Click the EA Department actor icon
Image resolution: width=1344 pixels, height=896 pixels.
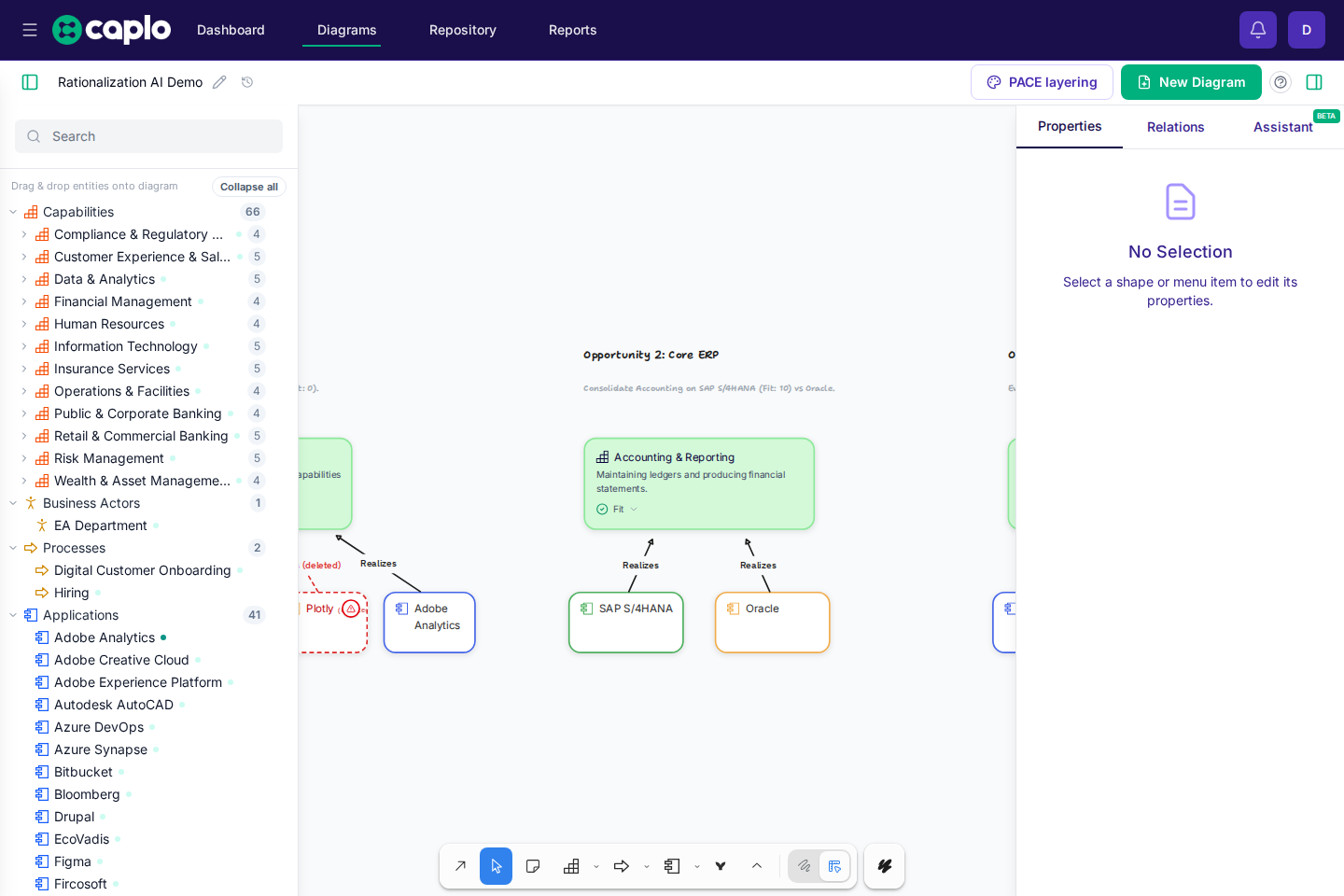click(42, 525)
